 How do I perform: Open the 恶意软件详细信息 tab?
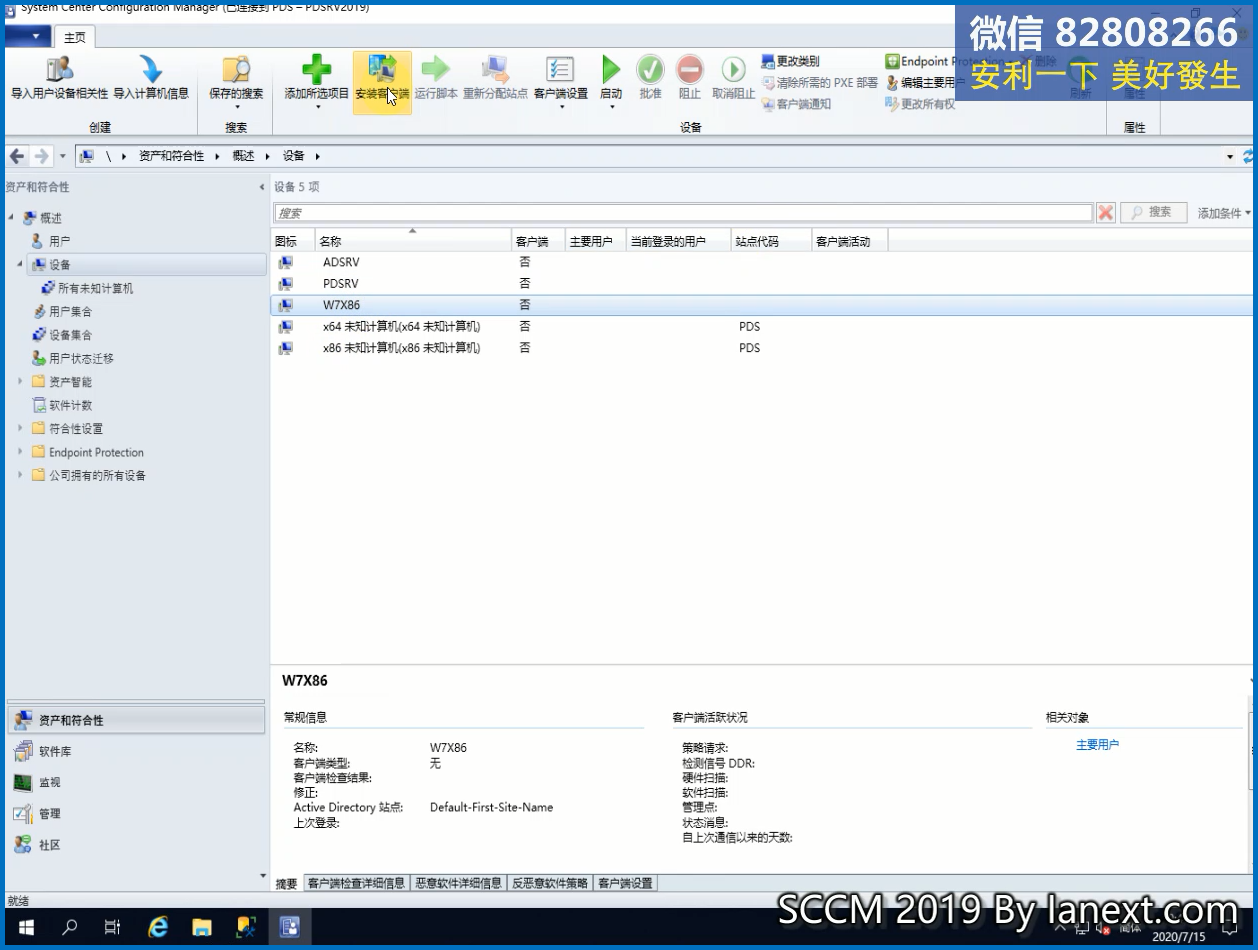458,883
